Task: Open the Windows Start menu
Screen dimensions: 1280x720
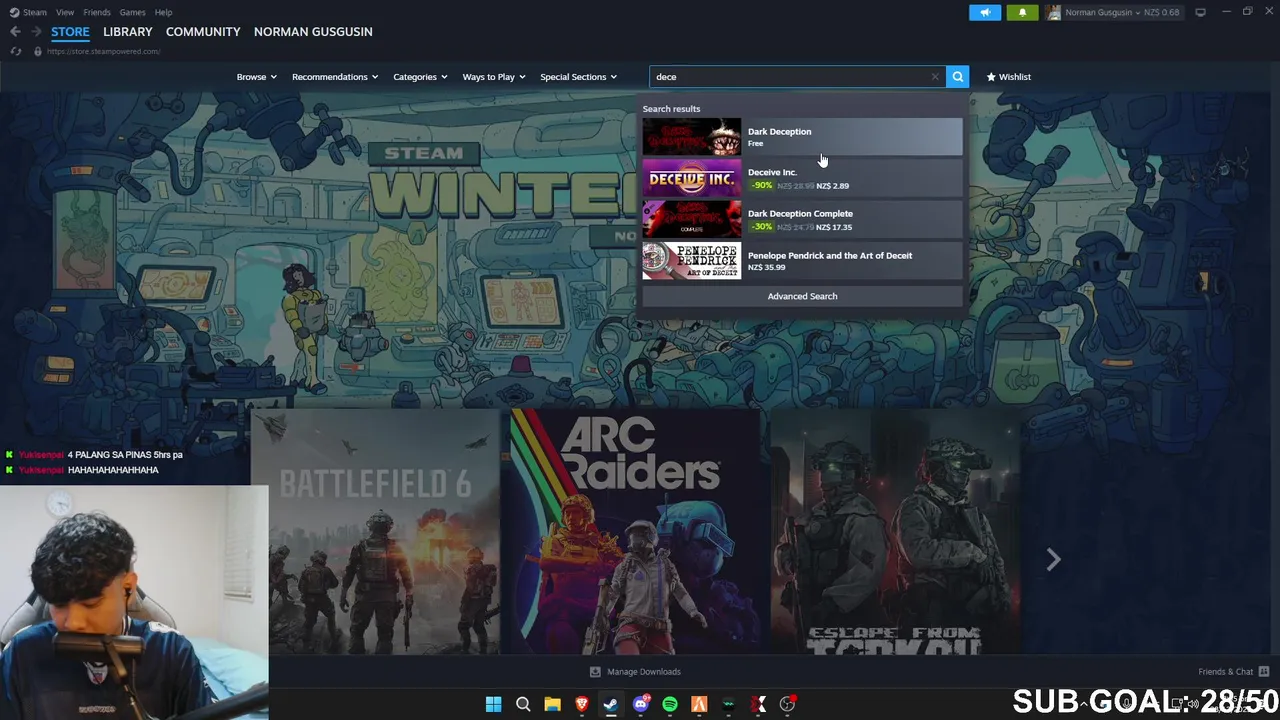Action: pos(493,705)
